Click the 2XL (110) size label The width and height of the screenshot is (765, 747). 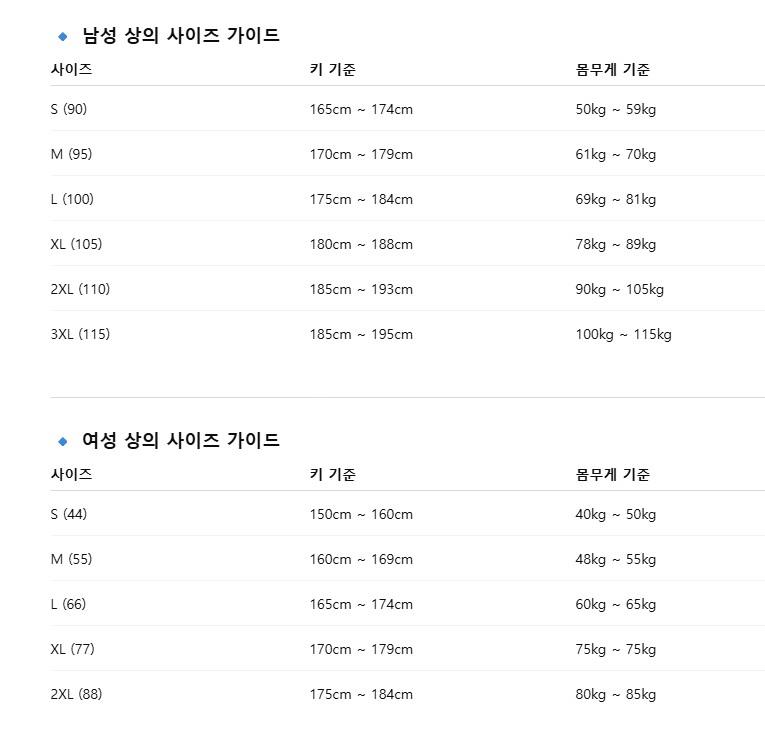[80, 289]
